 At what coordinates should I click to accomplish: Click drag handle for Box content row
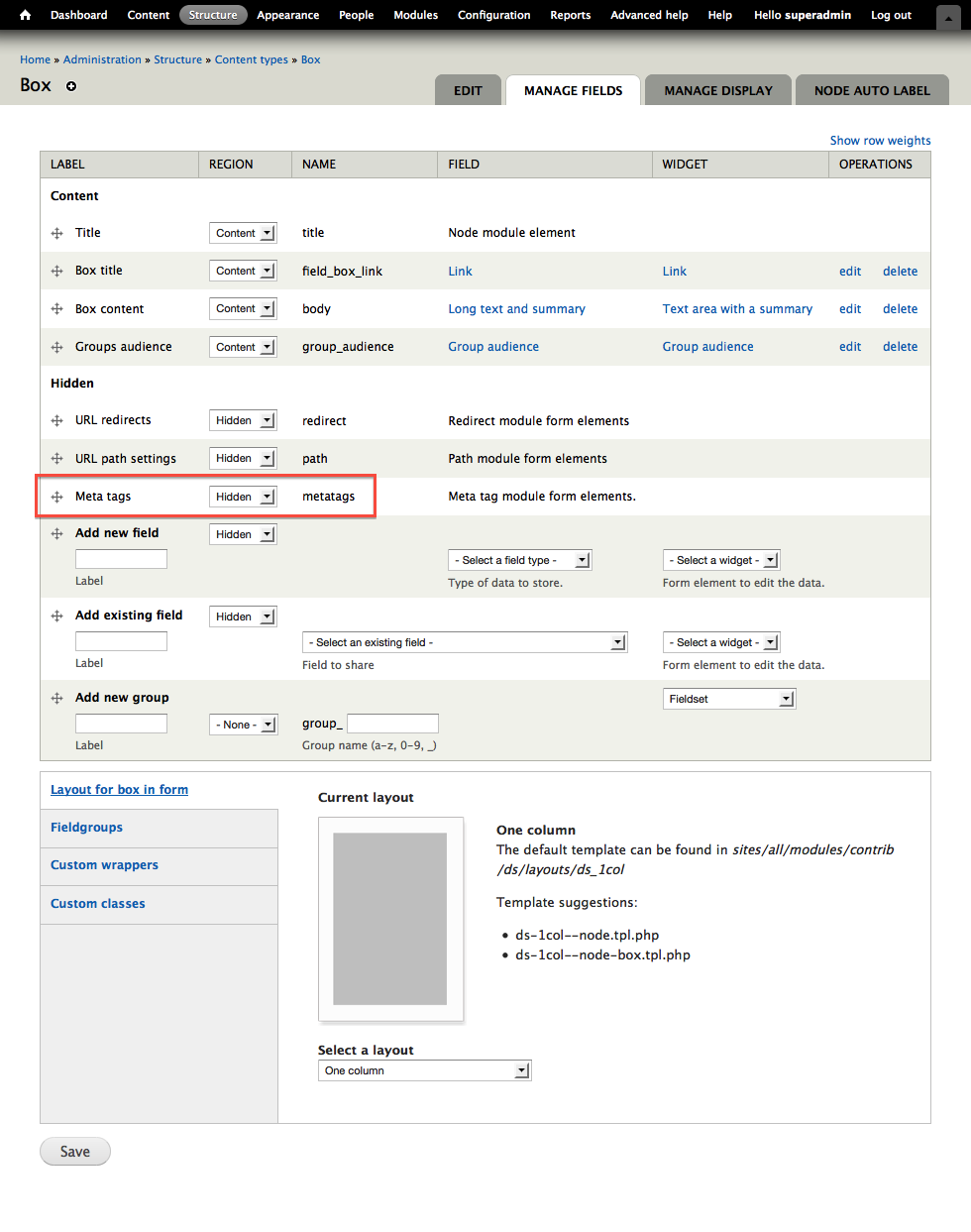[57, 309]
